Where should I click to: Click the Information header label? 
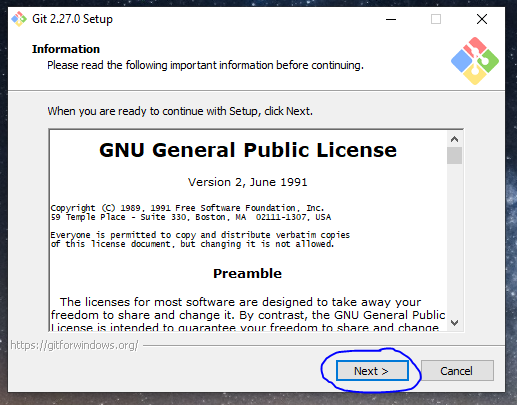pos(66,49)
